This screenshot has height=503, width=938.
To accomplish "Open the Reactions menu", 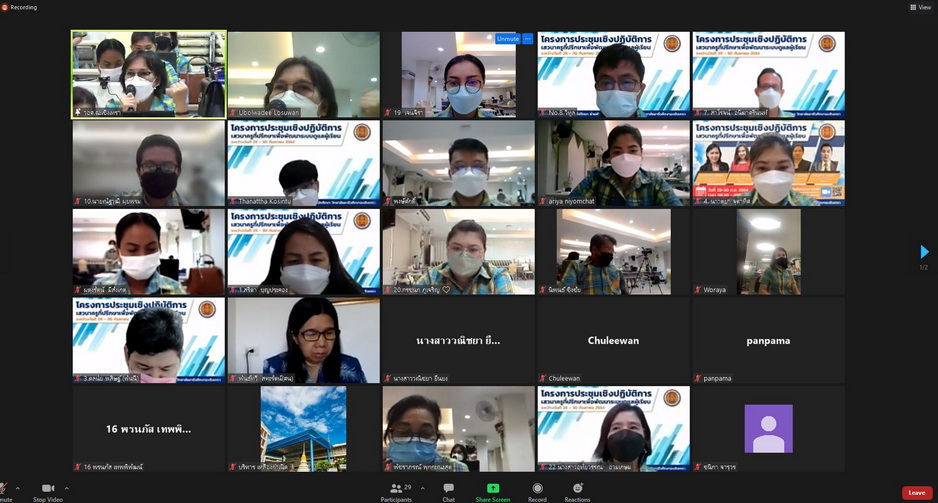I will tap(577, 492).
